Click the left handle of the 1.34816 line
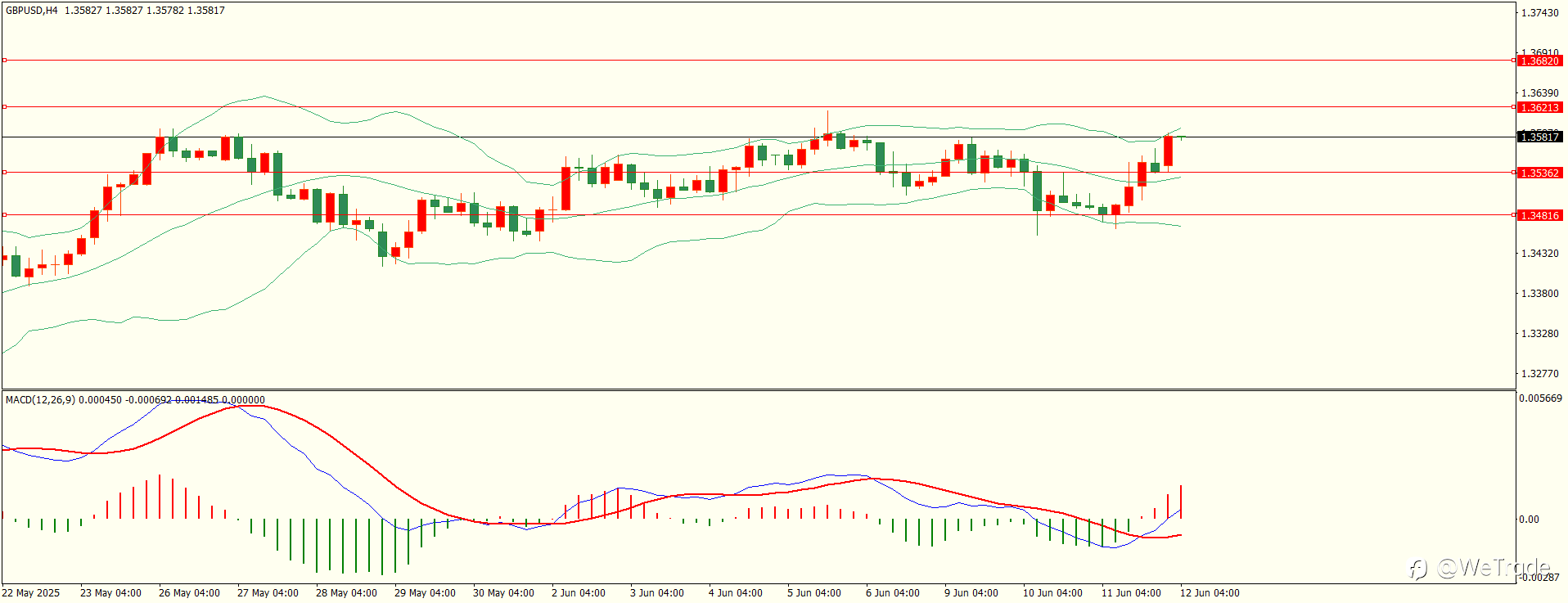1568x603 pixels. (4, 214)
